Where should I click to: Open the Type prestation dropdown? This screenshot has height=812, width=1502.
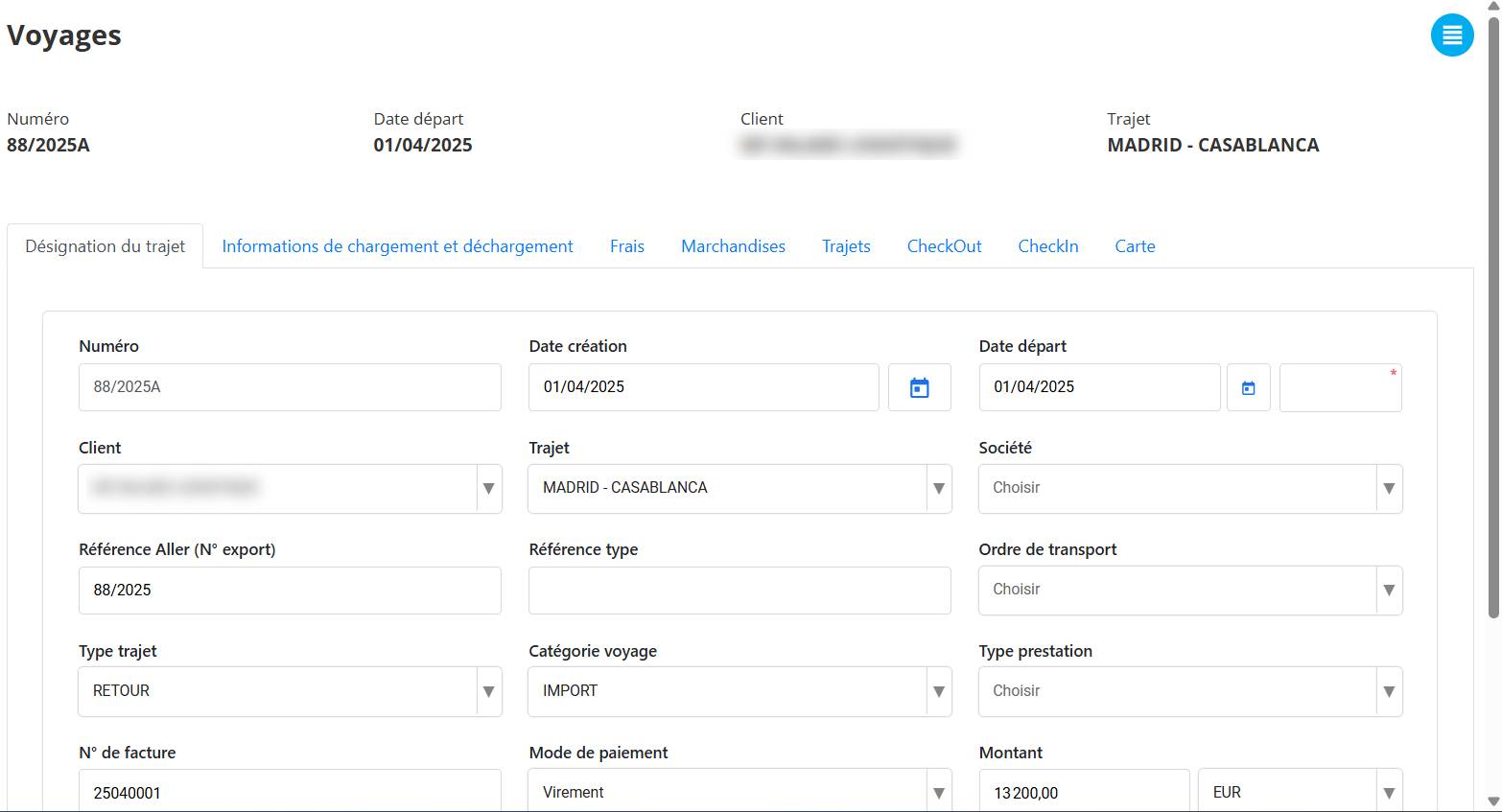click(x=1190, y=691)
